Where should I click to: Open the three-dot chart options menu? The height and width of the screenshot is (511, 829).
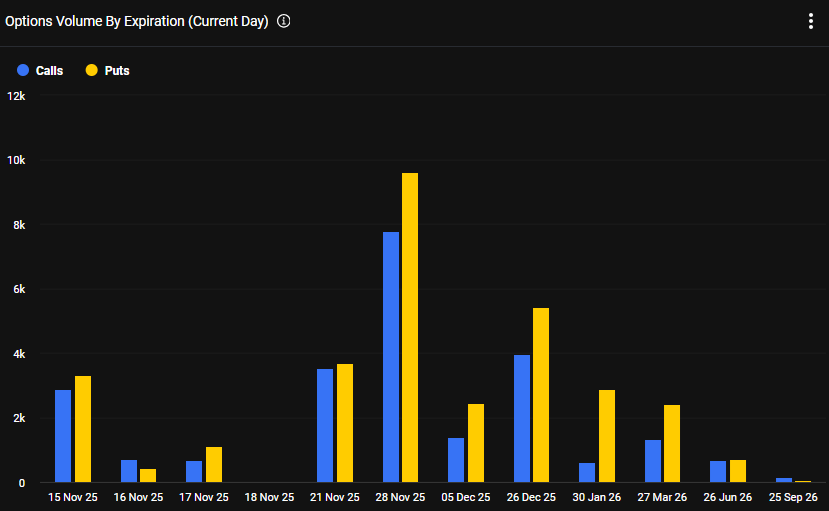click(810, 22)
